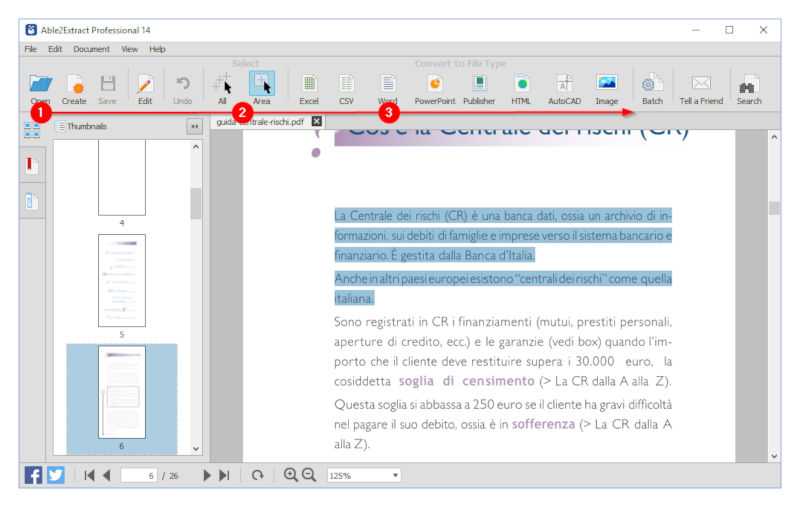Click the page number field
This screenshot has height=507, width=800.
click(139, 475)
